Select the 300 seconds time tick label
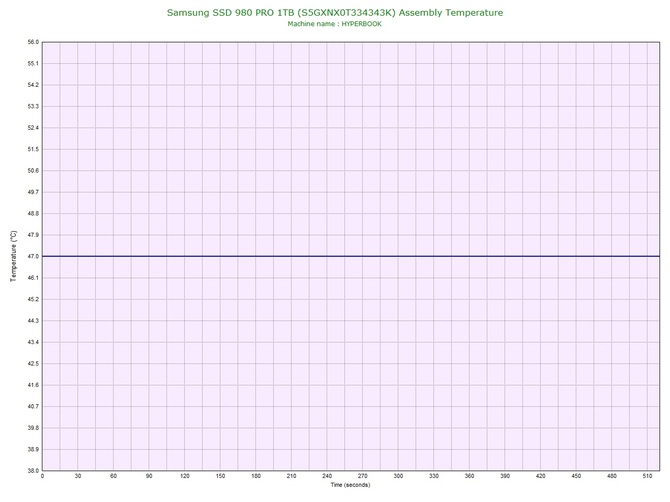The image size is (670, 502). (x=398, y=476)
